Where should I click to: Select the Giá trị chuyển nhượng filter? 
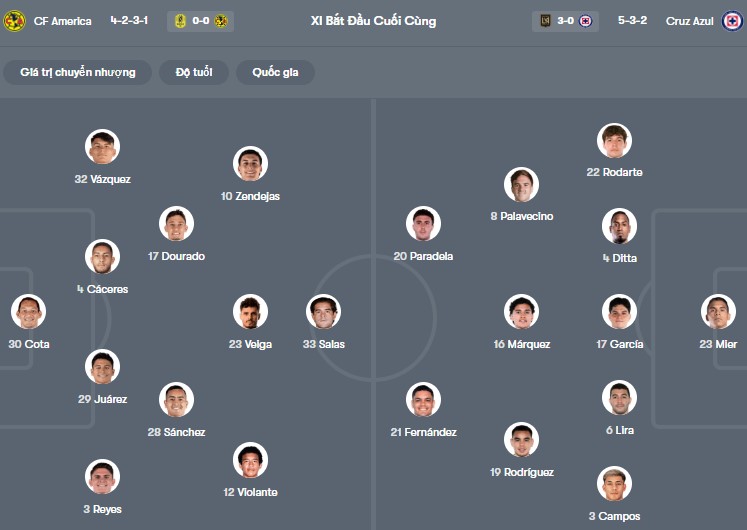point(77,72)
